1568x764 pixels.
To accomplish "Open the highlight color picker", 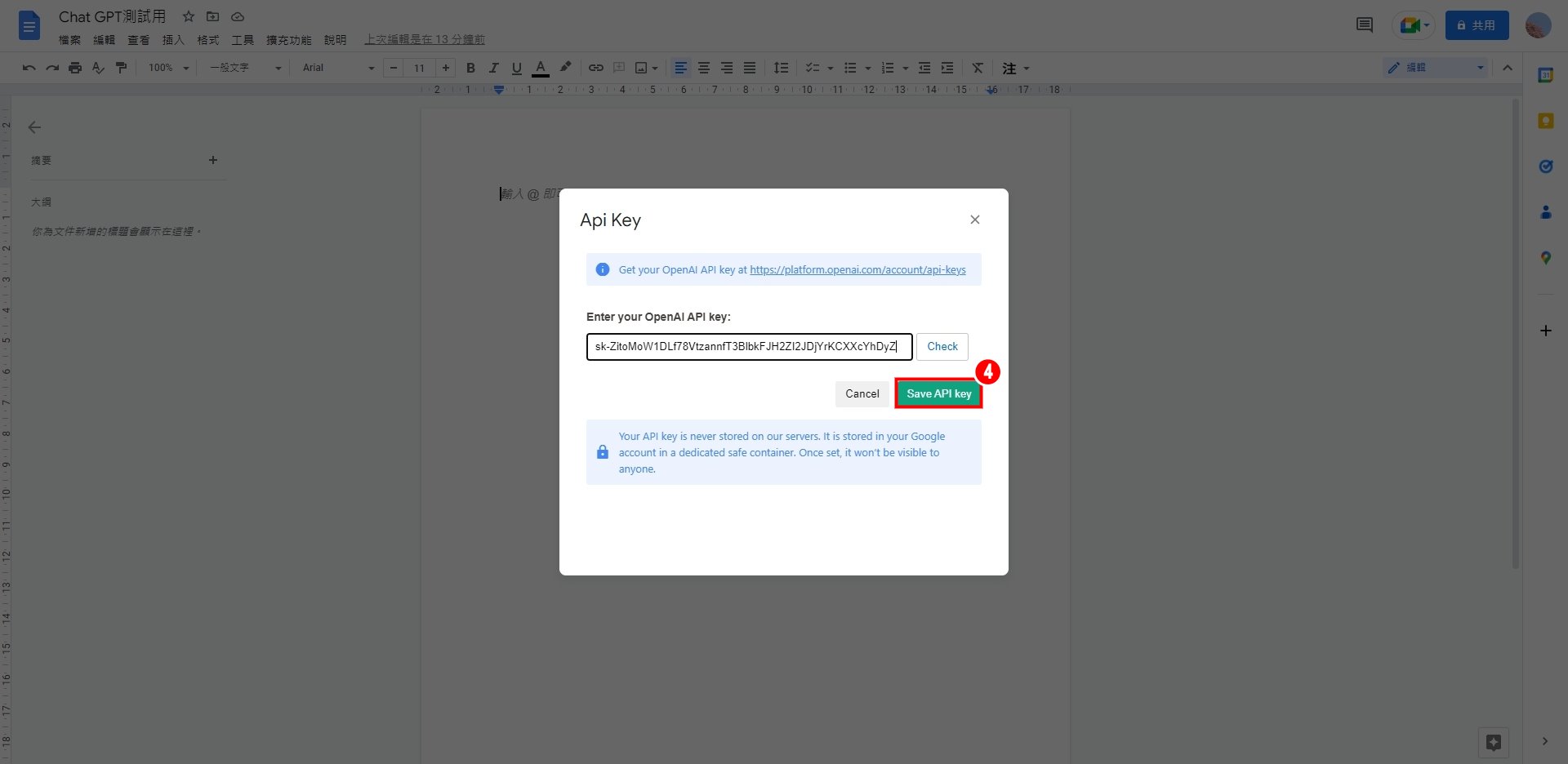I will [564, 68].
